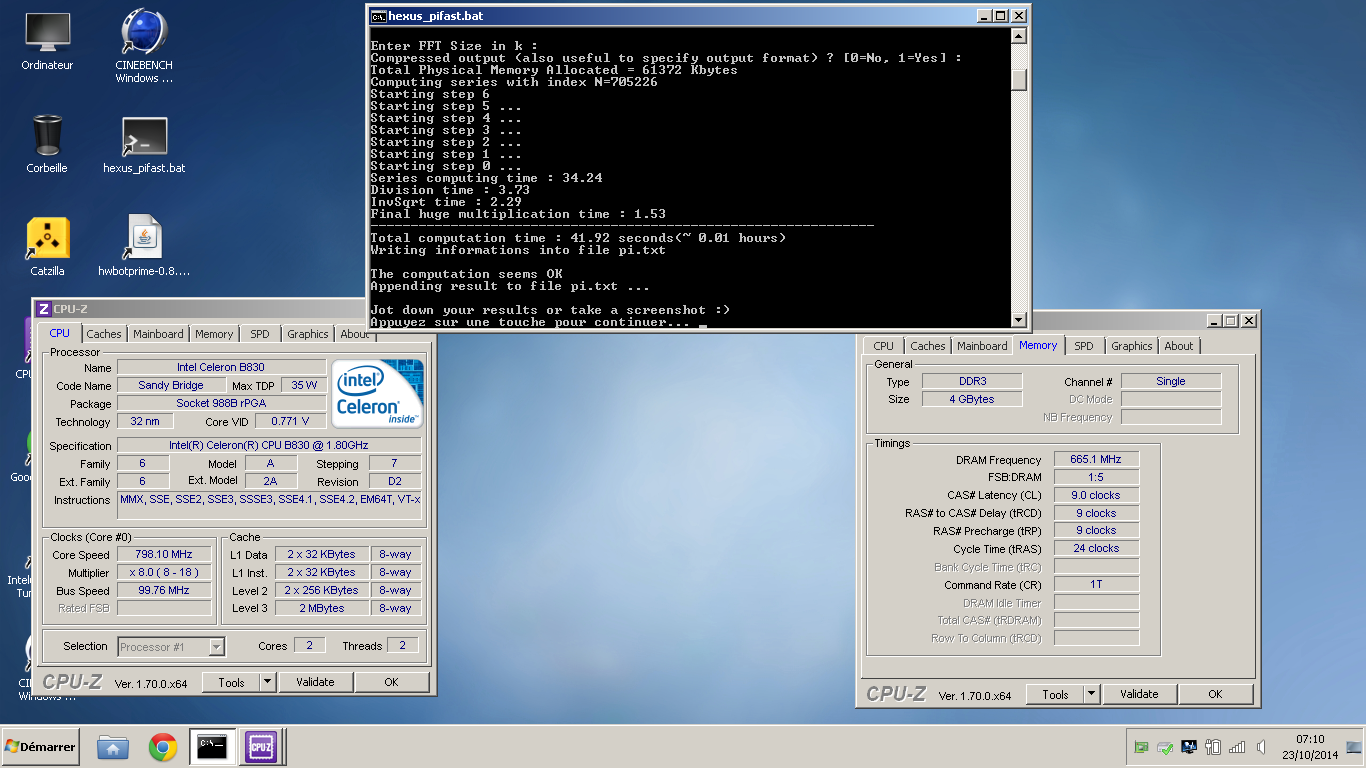
Task: Click the DRAM Frequency value '665.1 MHz'
Action: [x=1096, y=459]
